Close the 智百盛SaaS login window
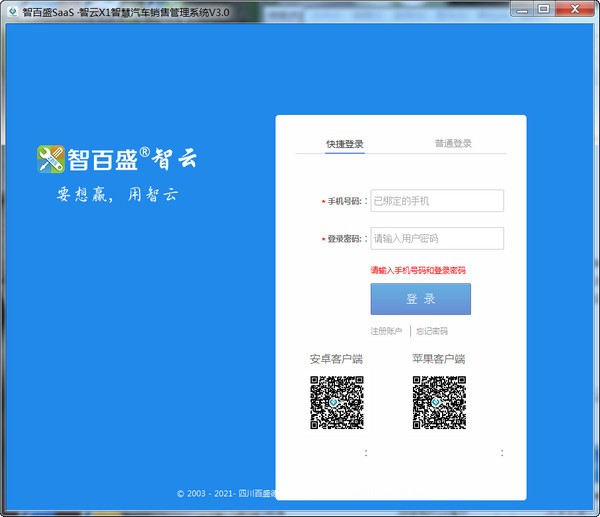This screenshot has width=600, height=517. point(577,9)
